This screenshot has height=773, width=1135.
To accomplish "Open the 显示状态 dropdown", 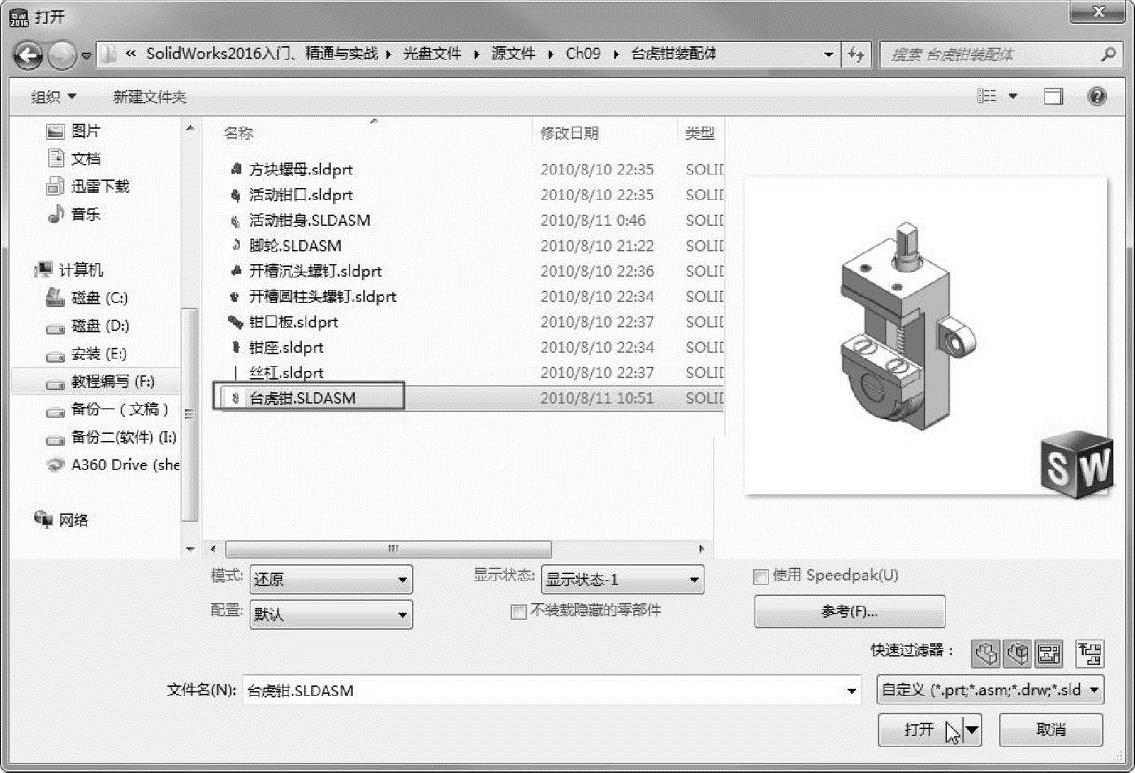I will [x=623, y=580].
